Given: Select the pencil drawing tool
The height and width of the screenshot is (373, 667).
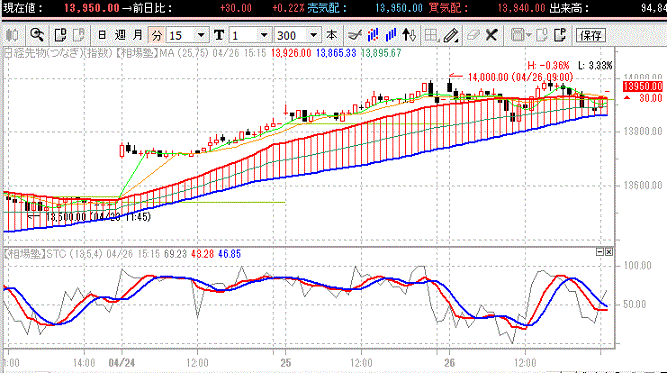Looking at the screenshot, I should tap(451, 35).
